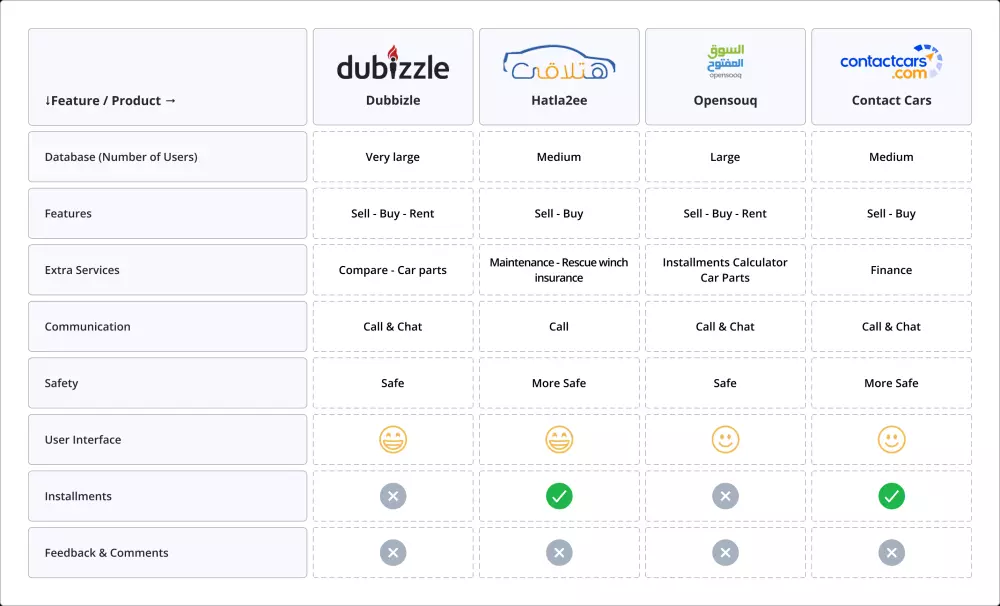Image resolution: width=1000 pixels, height=606 pixels.
Task: Click Dubizzle's Very large database cell
Action: 393,157
